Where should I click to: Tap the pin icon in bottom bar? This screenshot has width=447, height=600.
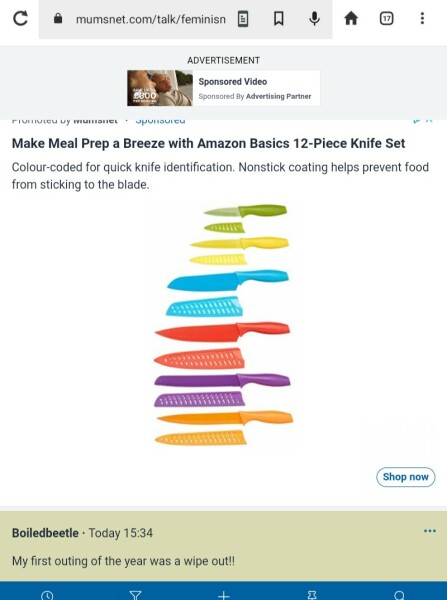pos(312,595)
